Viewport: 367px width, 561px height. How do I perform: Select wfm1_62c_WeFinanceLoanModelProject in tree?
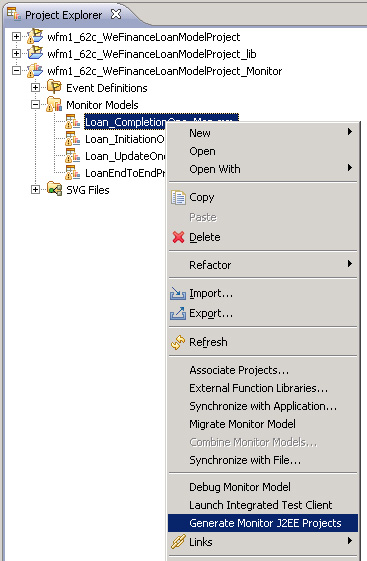[x=143, y=37]
